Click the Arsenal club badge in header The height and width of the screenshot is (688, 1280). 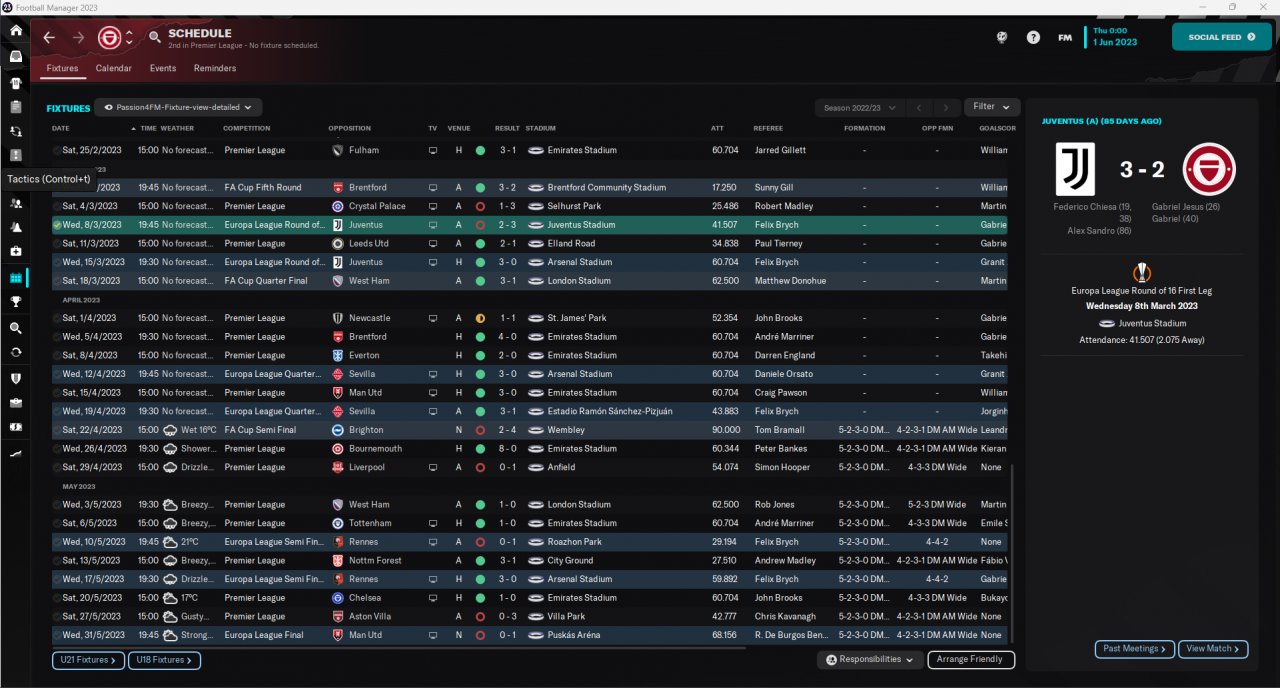point(109,38)
